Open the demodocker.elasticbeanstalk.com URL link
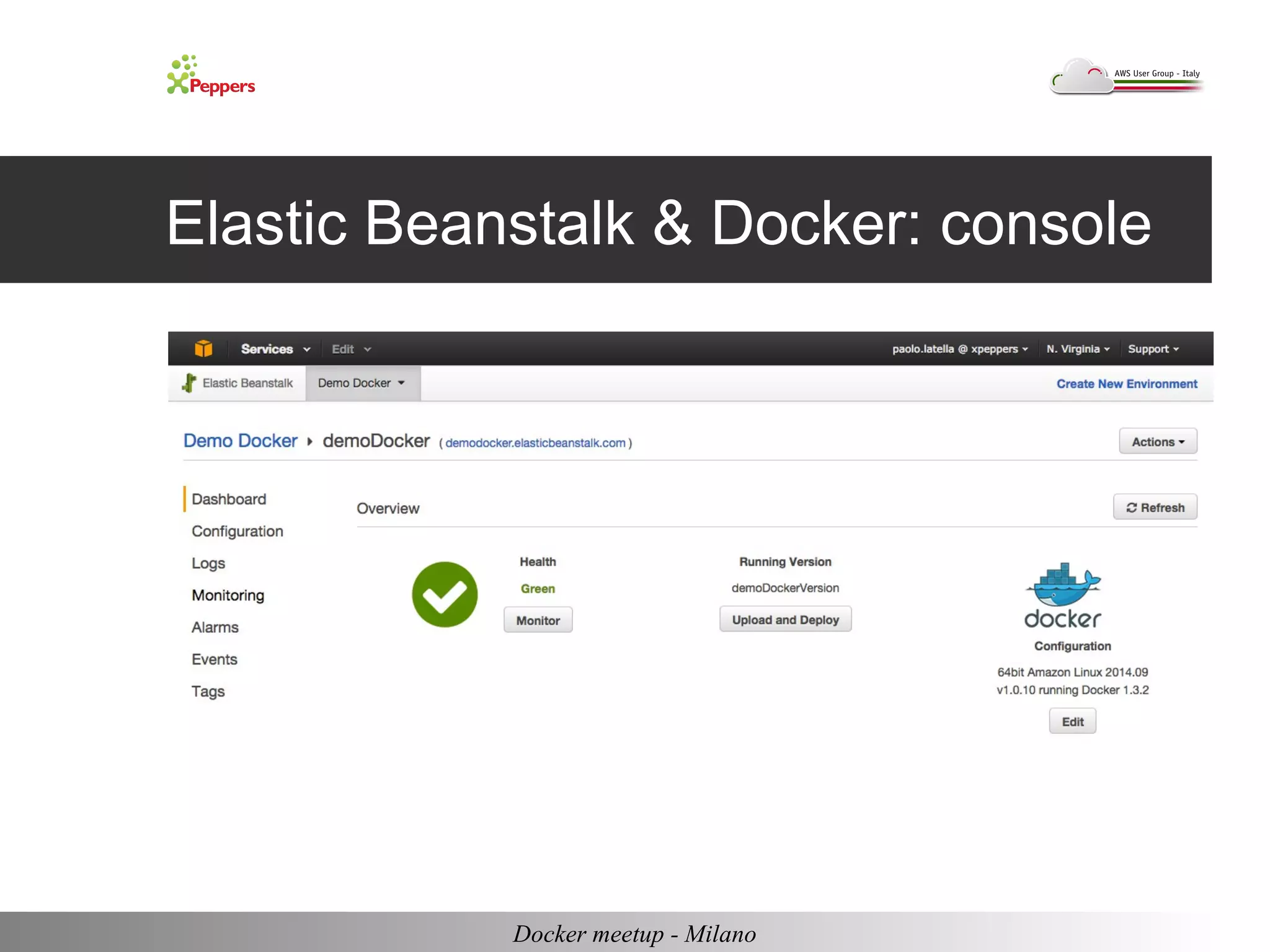 click(x=535, y=443)
